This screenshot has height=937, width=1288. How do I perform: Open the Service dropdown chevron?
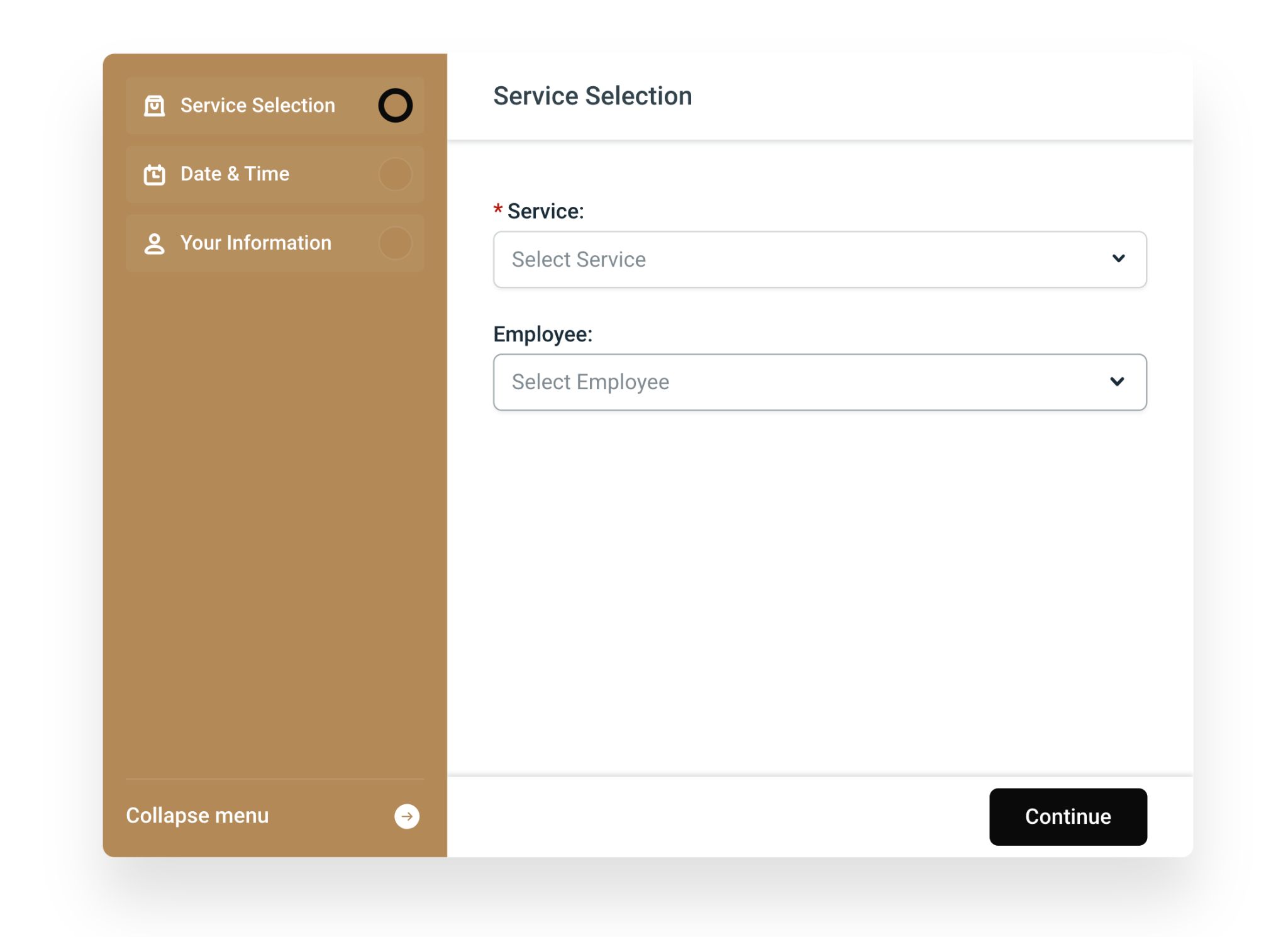[x=1119, y=259]
